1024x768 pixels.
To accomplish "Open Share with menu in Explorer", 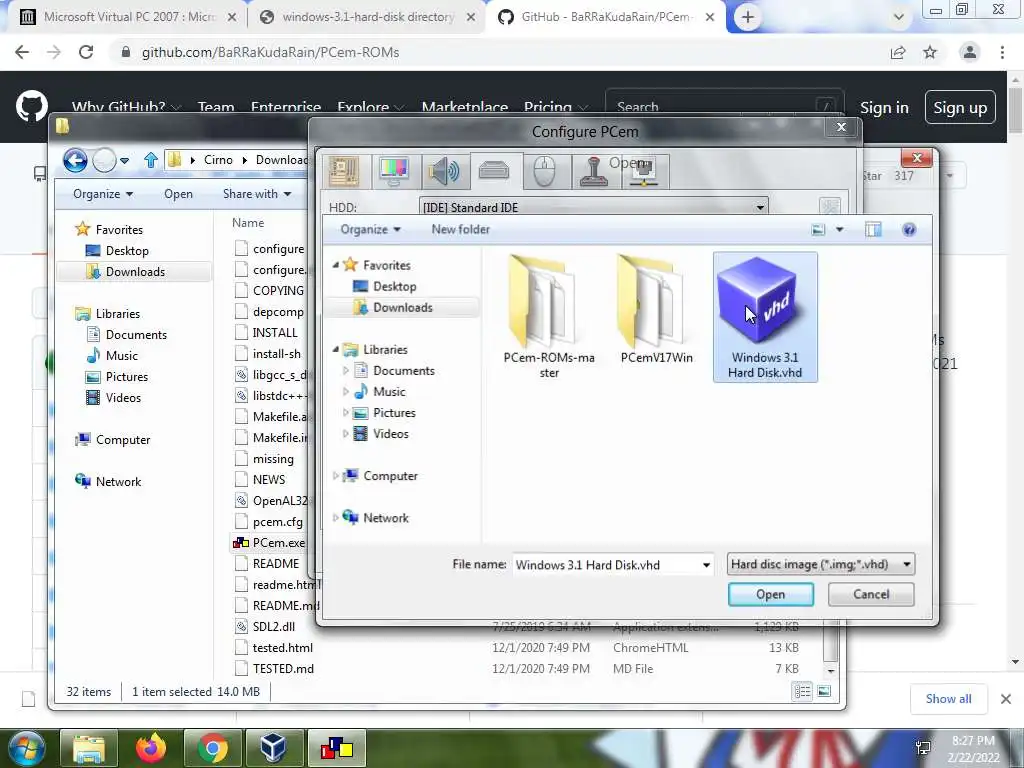I will 257,194.
